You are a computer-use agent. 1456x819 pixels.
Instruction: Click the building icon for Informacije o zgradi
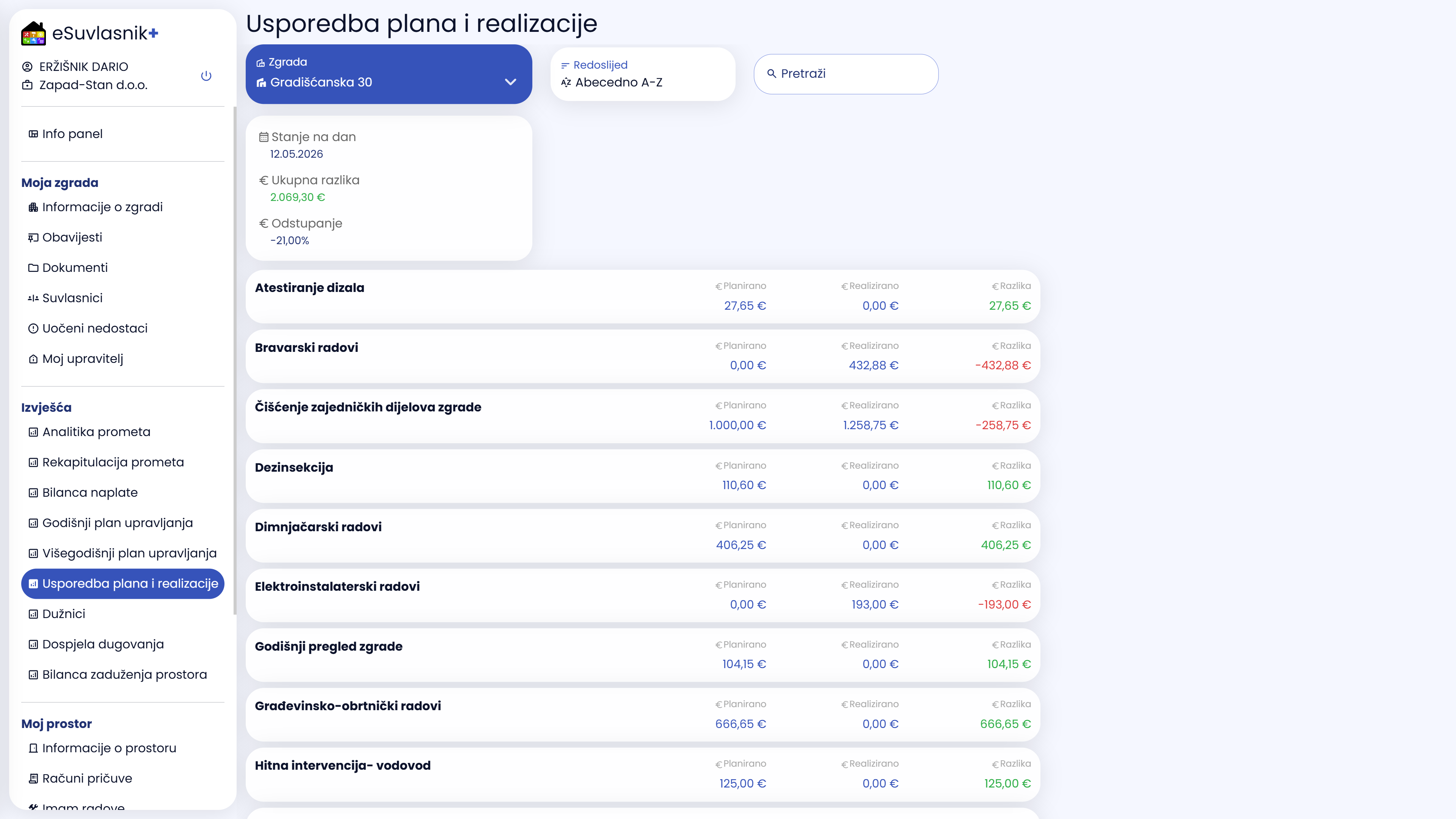point(33,207)
